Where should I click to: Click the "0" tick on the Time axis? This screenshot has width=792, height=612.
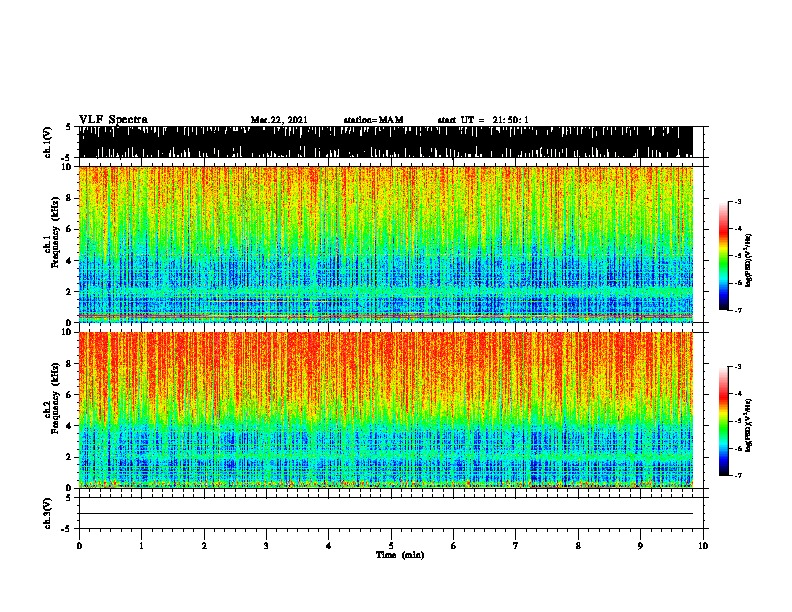(79, 546)
